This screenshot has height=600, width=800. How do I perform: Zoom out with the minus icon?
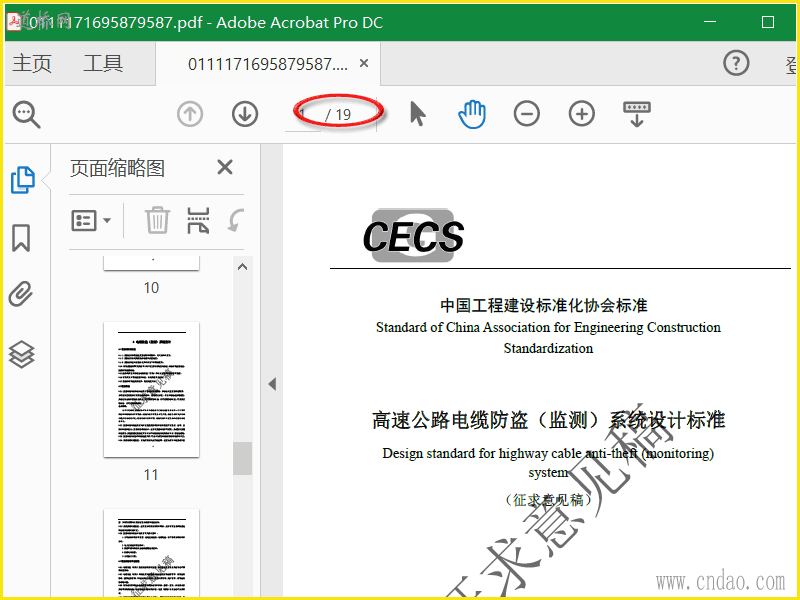[527, 114]
